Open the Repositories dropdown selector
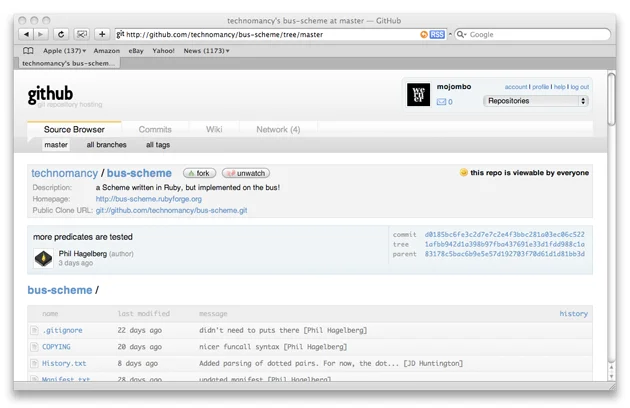Image resolution: width=630 pixels, height=408 pixels. coord(536,101)
